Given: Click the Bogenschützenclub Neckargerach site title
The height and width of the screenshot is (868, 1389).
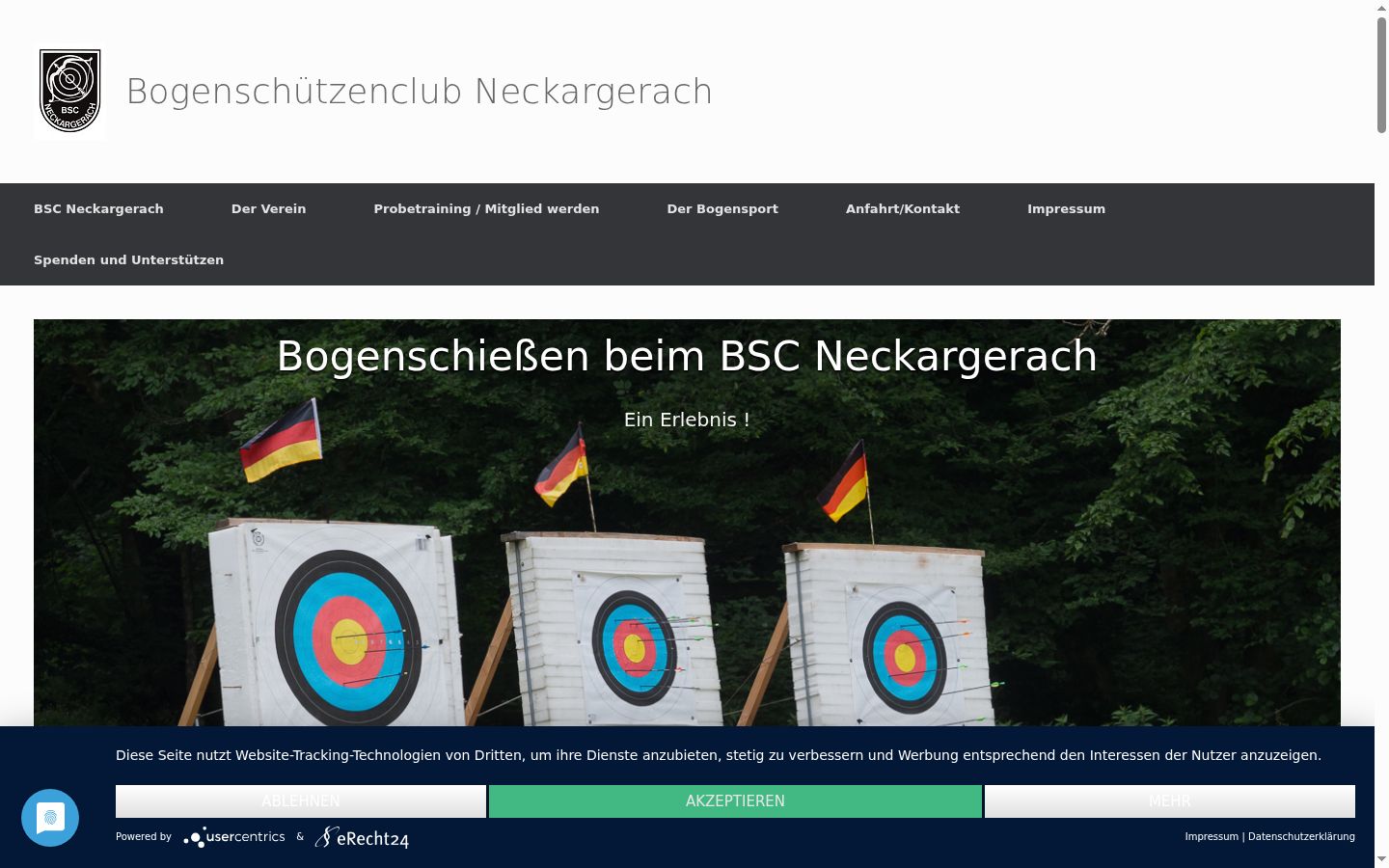Looking at the screenshot, I should click(x=420, y=92).
